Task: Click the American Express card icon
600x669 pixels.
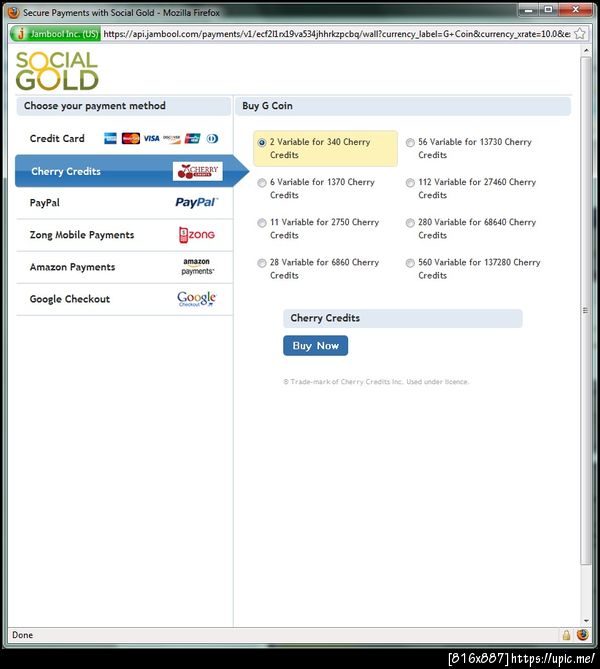Action: (111, 138)
